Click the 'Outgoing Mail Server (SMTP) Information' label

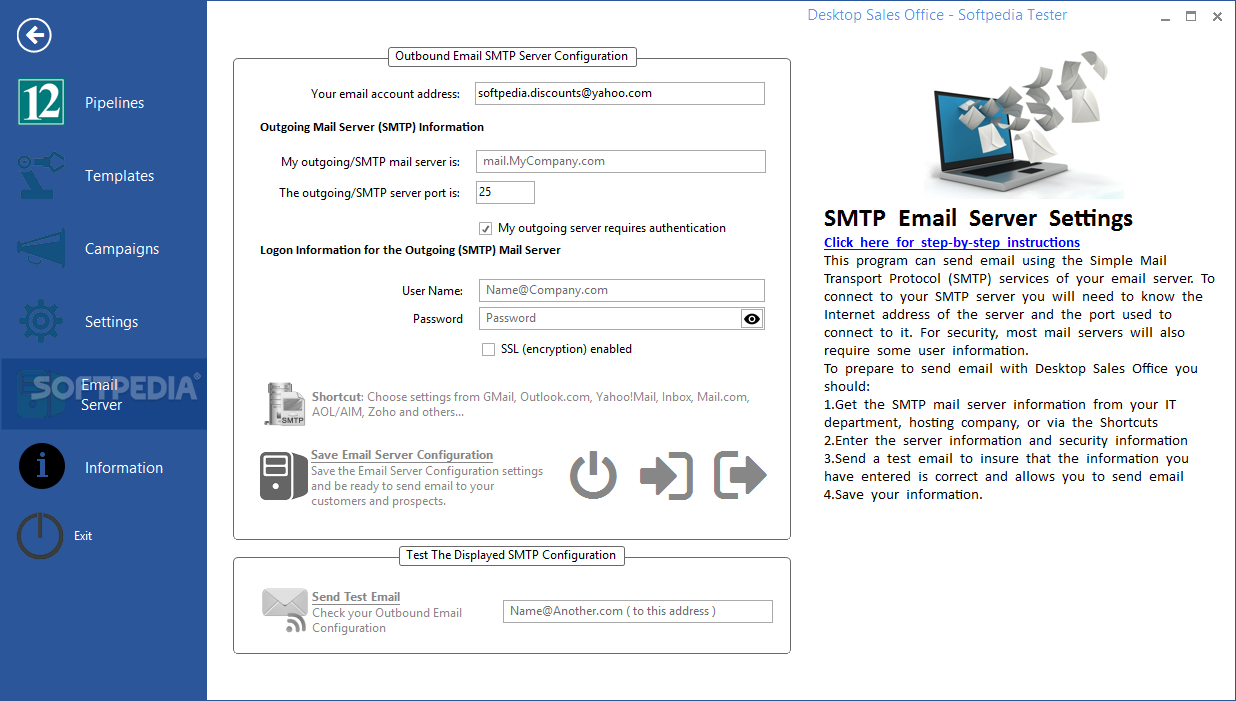coord(372,127)
